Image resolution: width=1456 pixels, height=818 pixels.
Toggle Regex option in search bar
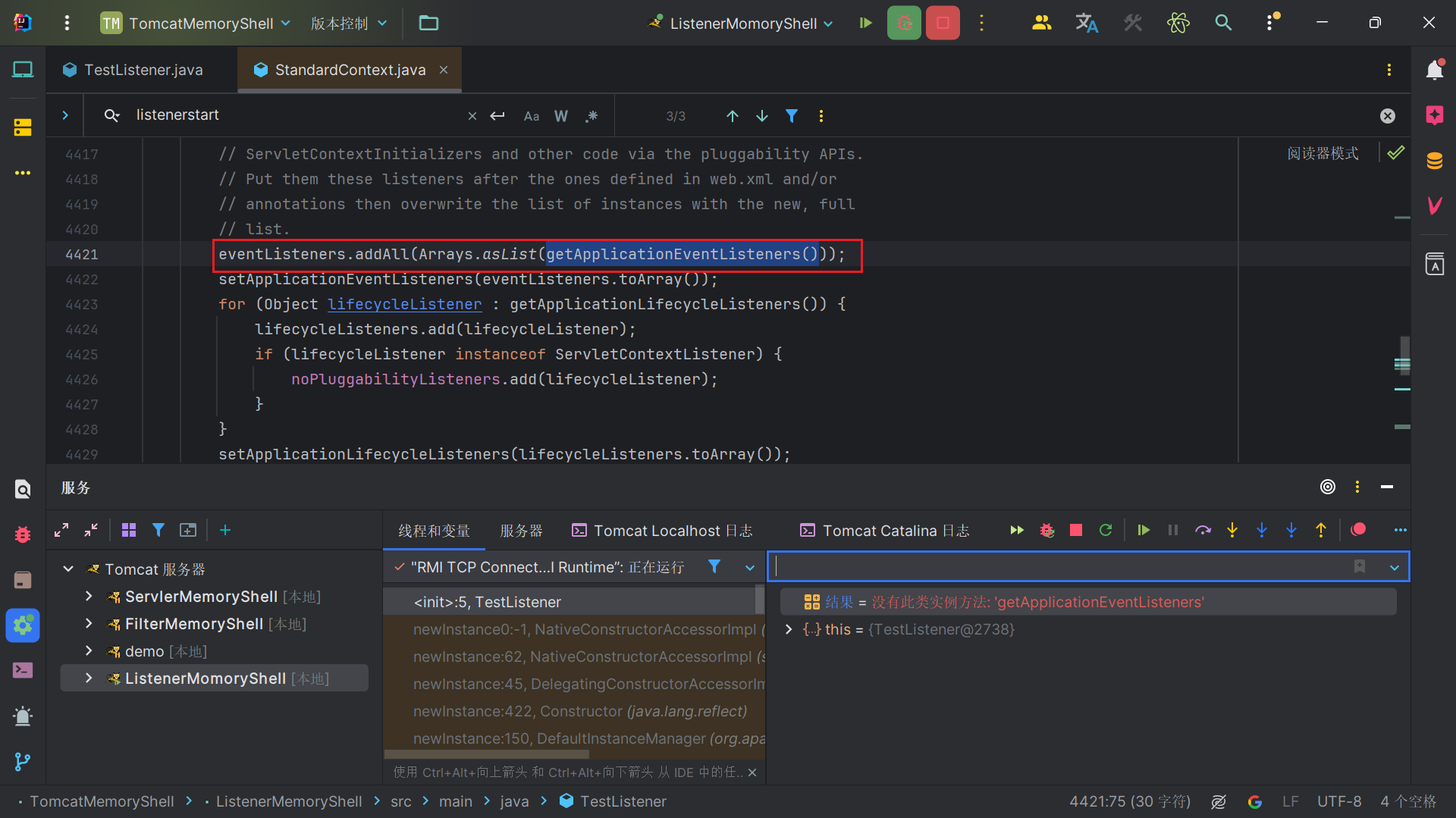[x=591, y=116]
